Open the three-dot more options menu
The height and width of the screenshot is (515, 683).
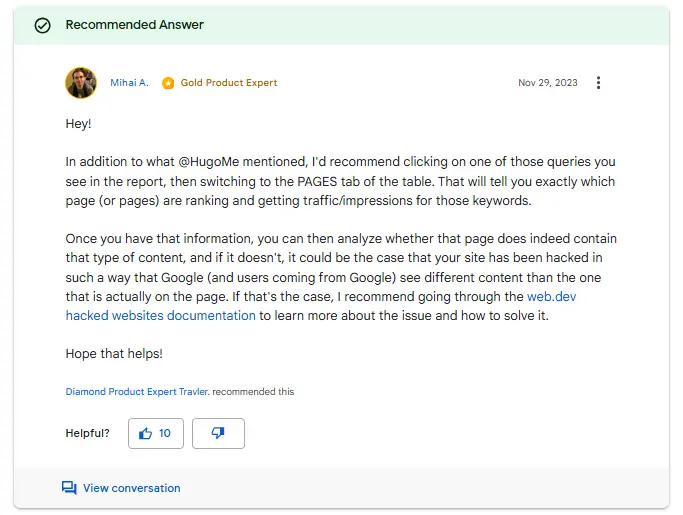coord(598,83)
